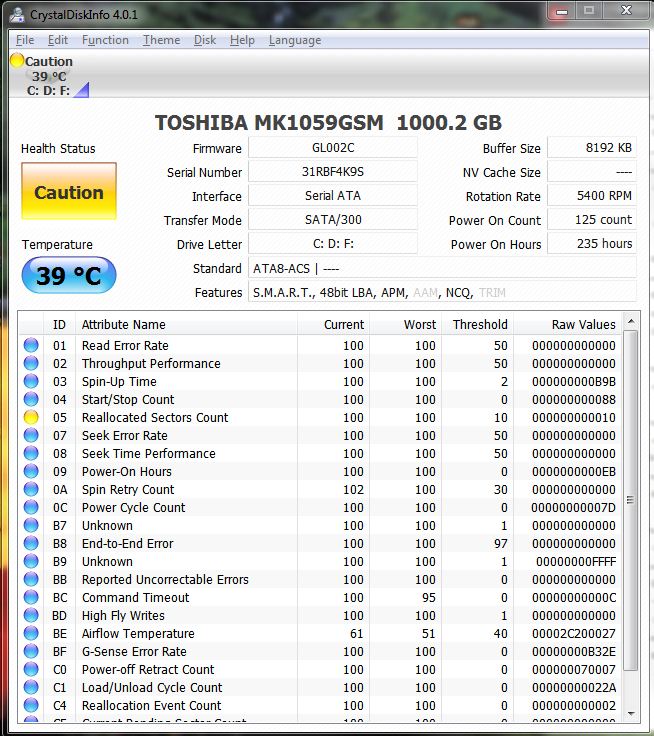This screenshot has height=736, width=654.
Task: Click blue status orb for Airflow Temperature
Action: [31, 633]
